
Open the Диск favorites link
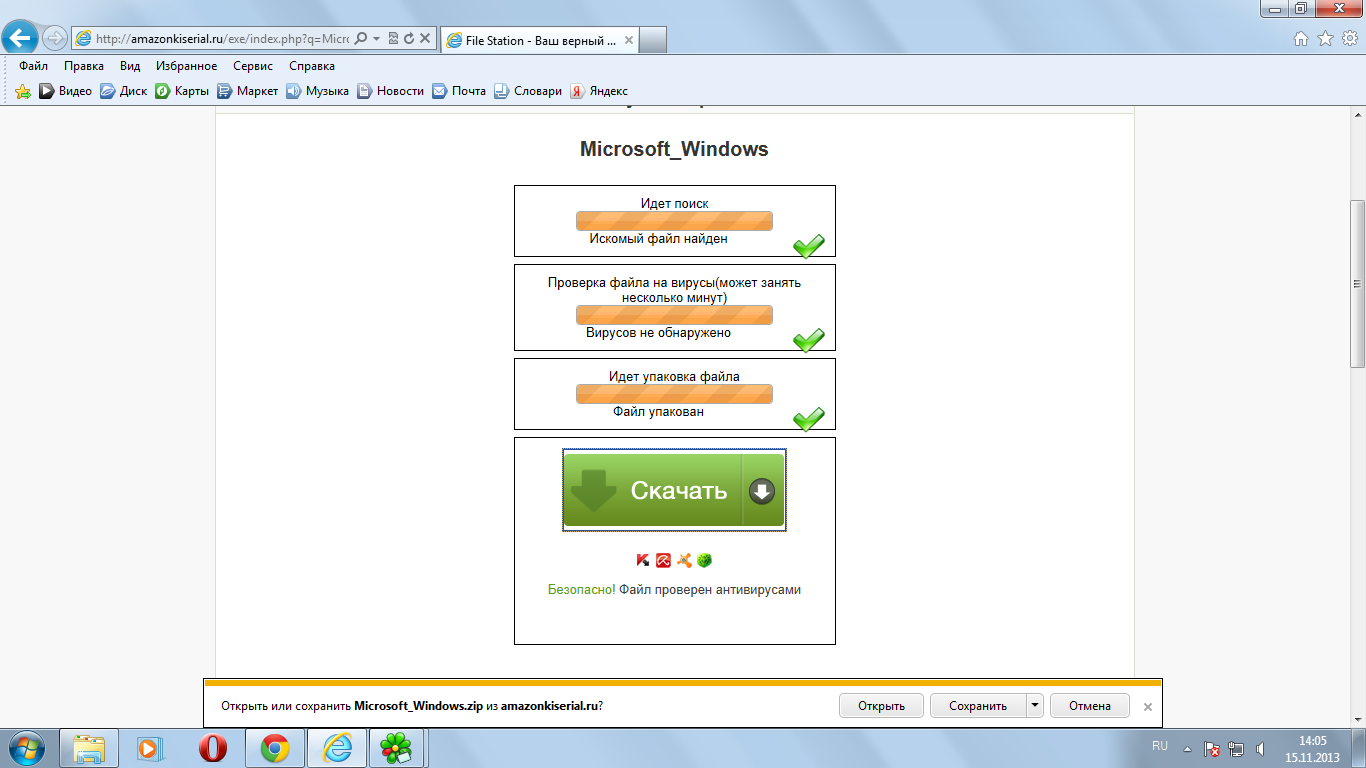pyautogui.click(x=123, y=91)
